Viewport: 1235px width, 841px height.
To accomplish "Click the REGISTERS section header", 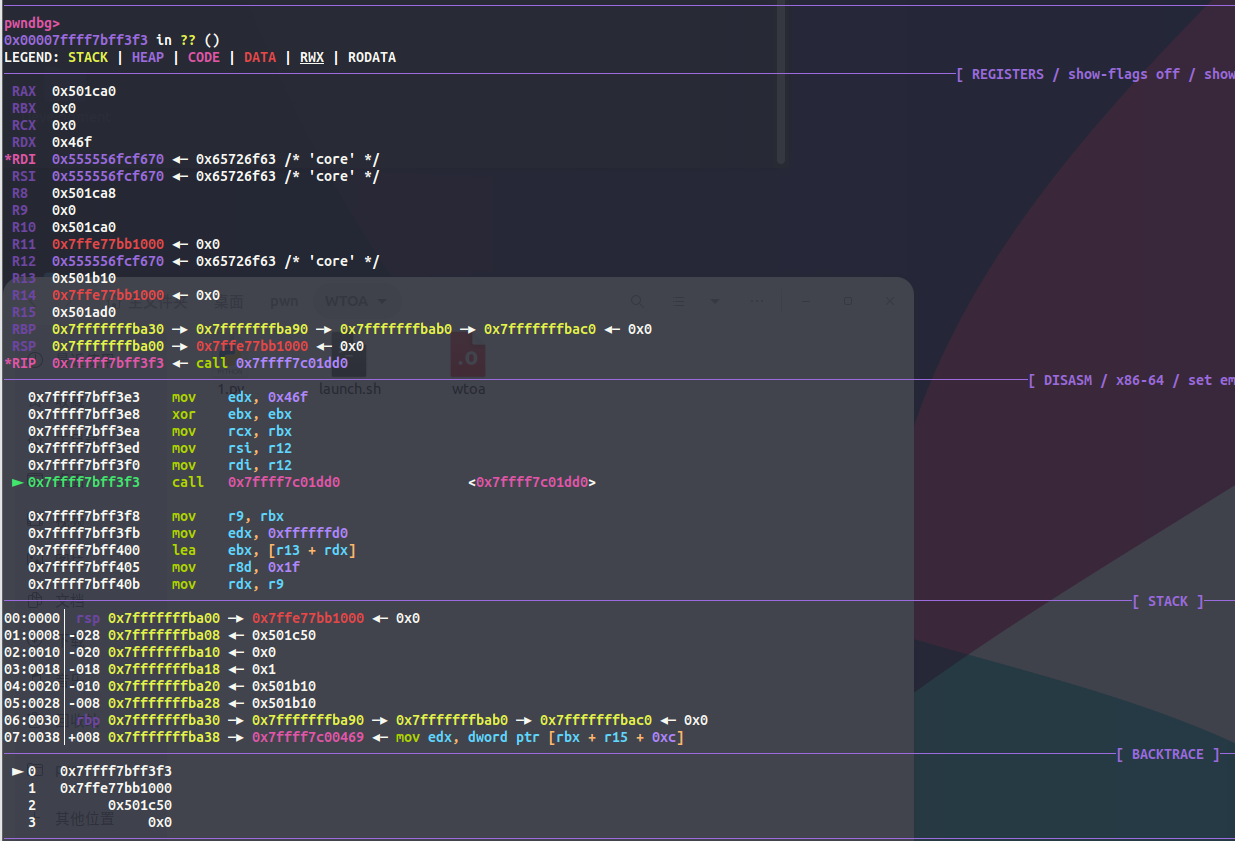I will pyautogui.click(x=1007, y=74).
